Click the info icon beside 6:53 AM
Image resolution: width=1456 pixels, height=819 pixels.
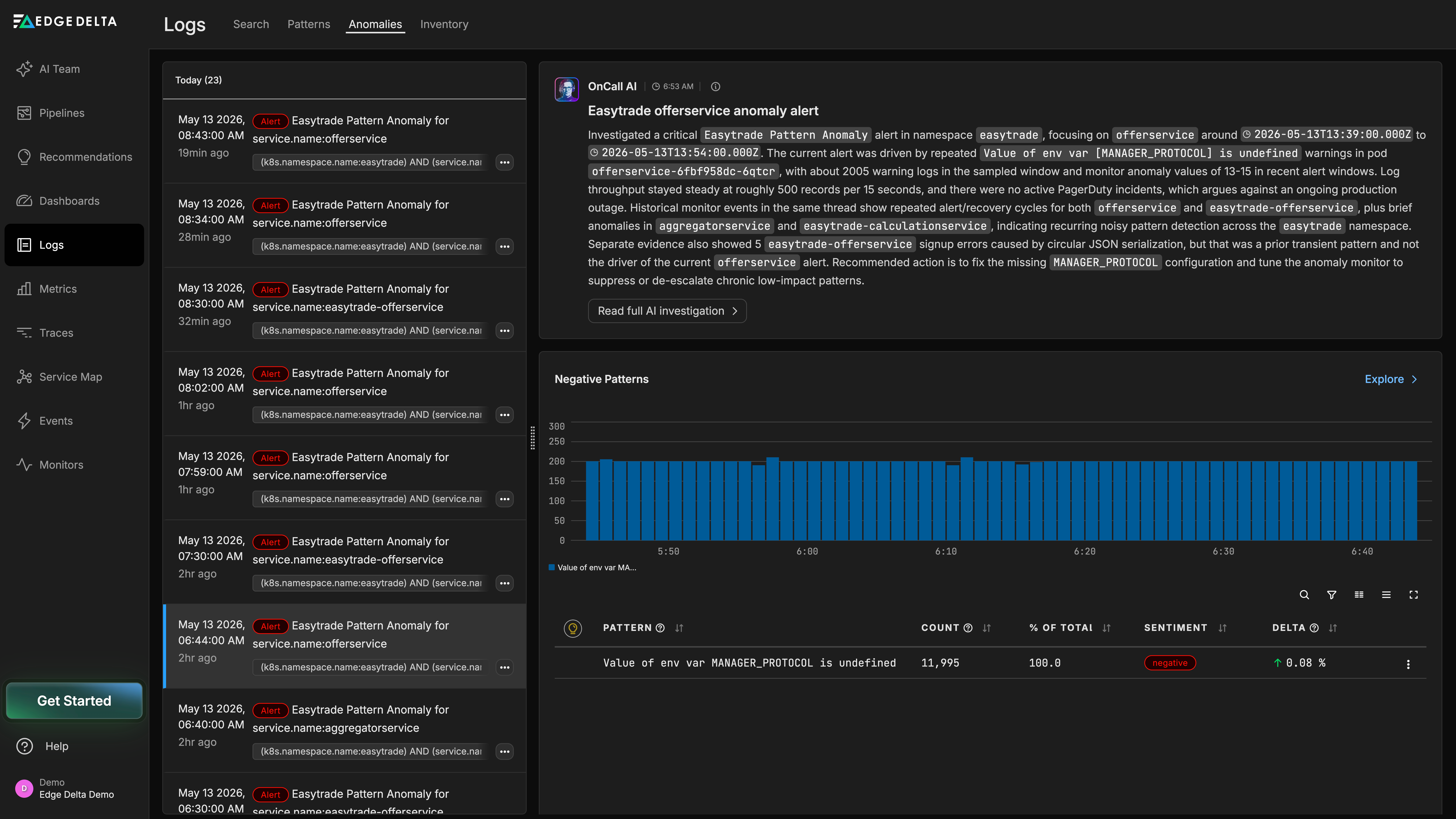pyautogui.click(x=715, y=86)
